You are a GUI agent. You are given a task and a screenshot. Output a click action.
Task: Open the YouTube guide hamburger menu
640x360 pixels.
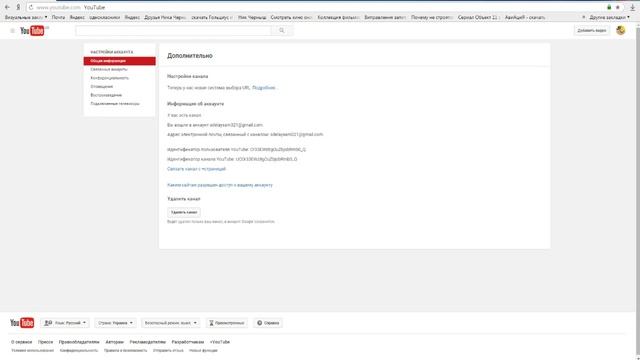[12, 31]
